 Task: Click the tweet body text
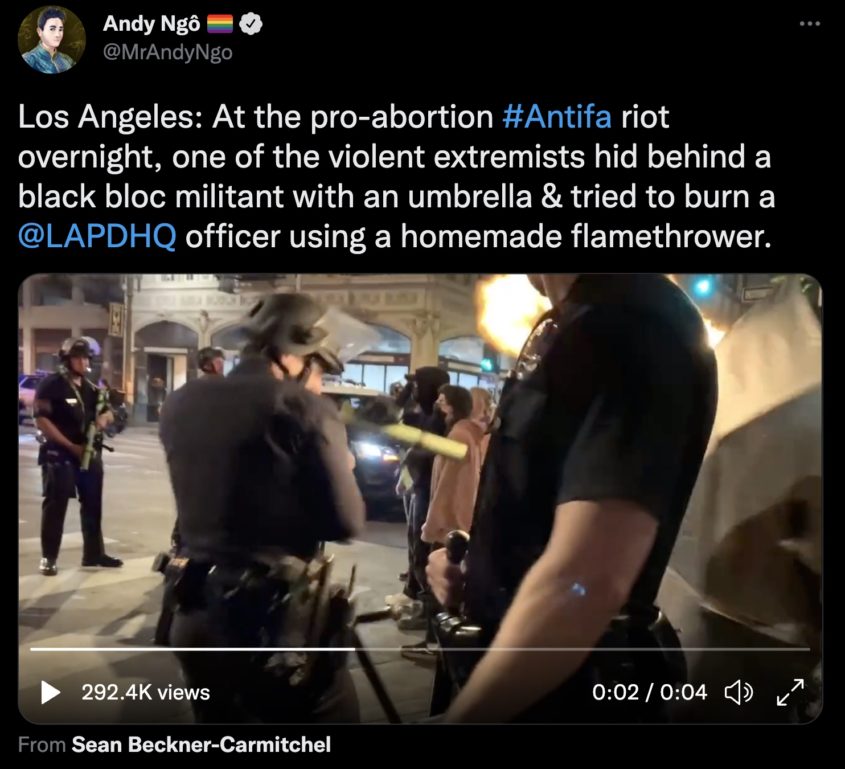[x=396, y=176]
